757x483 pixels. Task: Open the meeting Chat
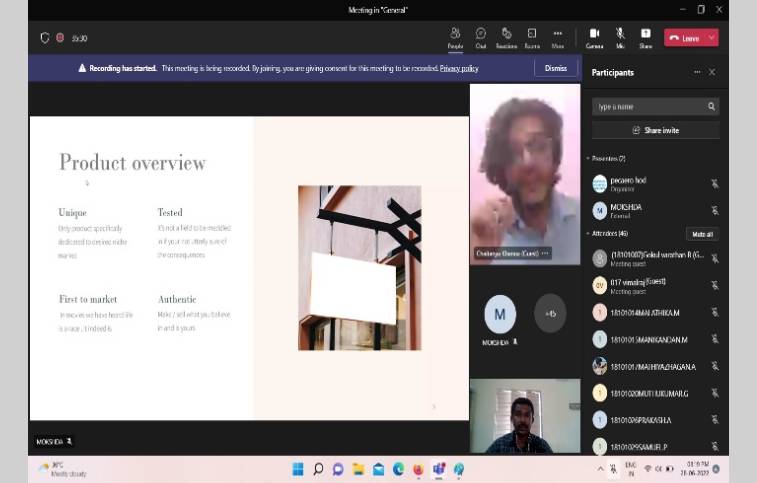click(x=481, y=36)
